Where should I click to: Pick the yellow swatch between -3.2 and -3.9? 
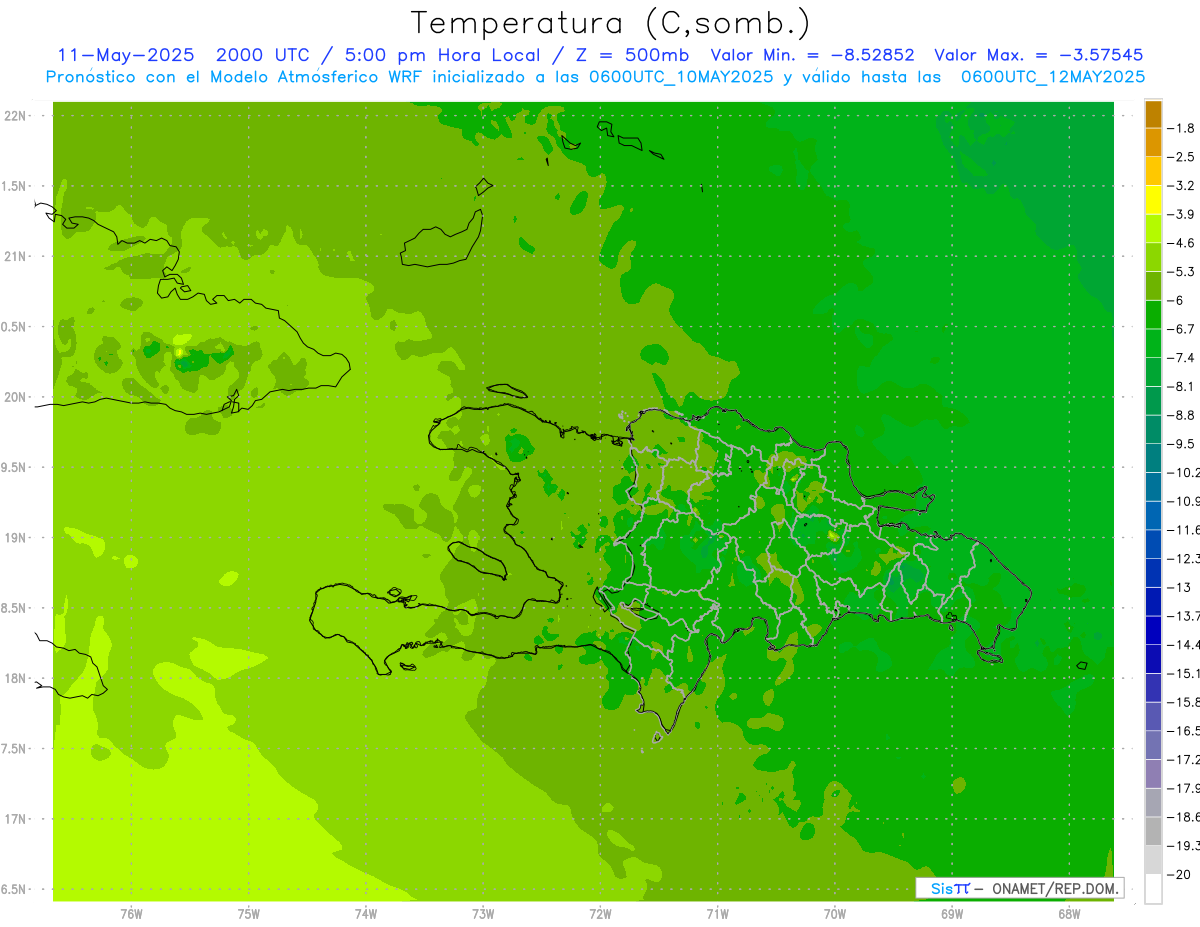click(1153, 200)
